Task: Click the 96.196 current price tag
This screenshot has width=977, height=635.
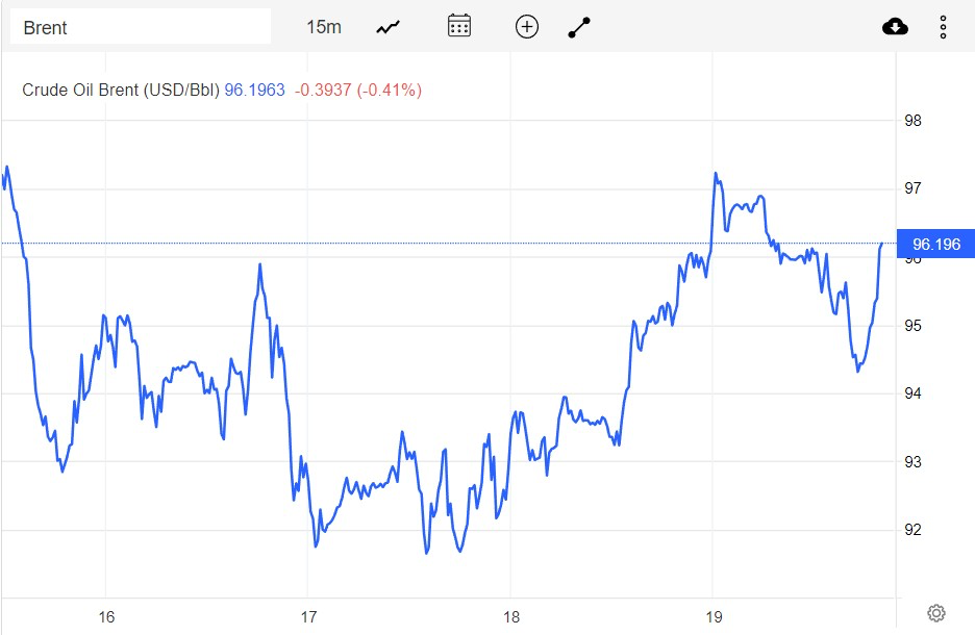Action: click(x=936, y=244)
